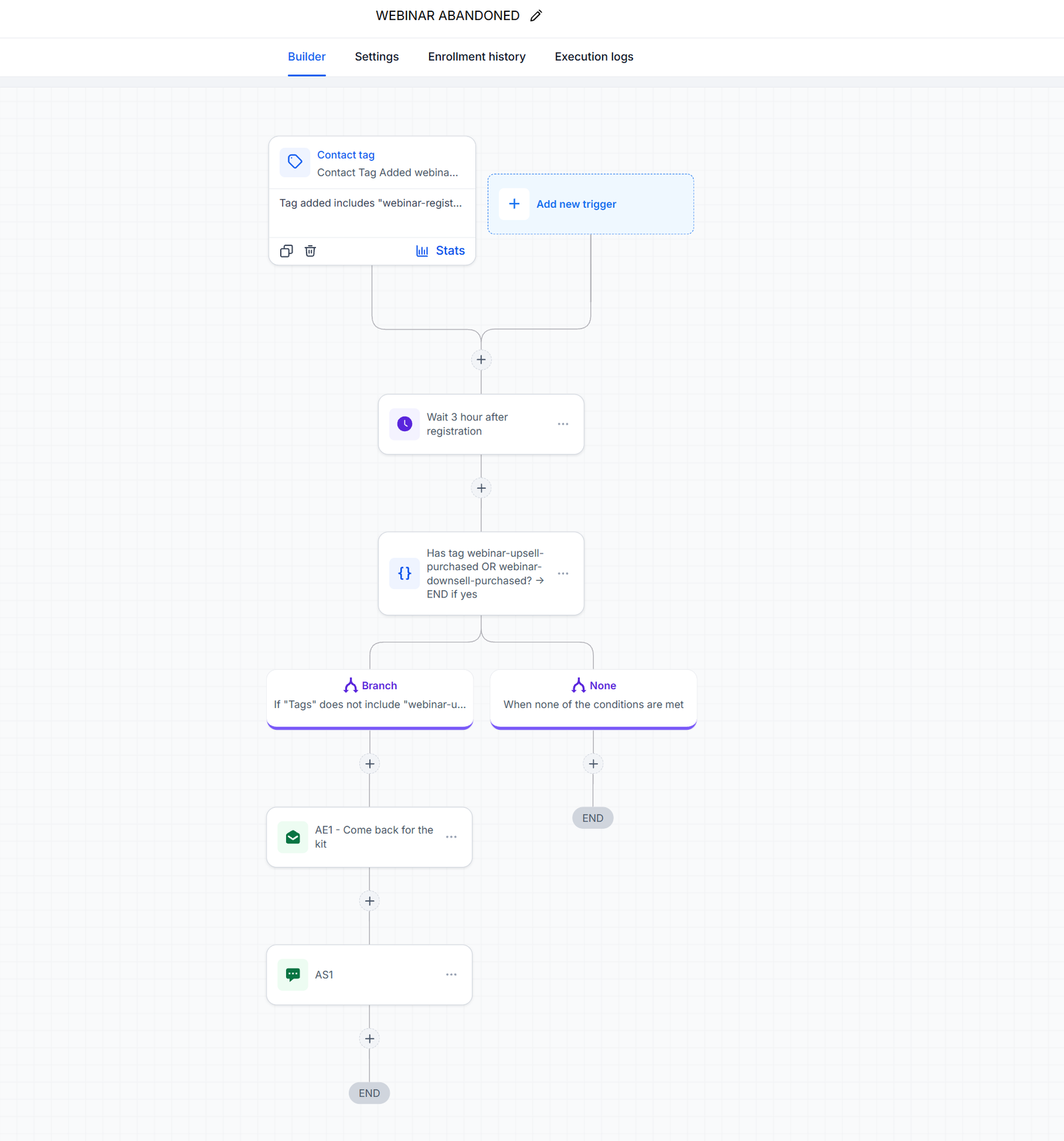
Task: Click 'Wait 3 hour after registration' text
Action: coord(467,424)
